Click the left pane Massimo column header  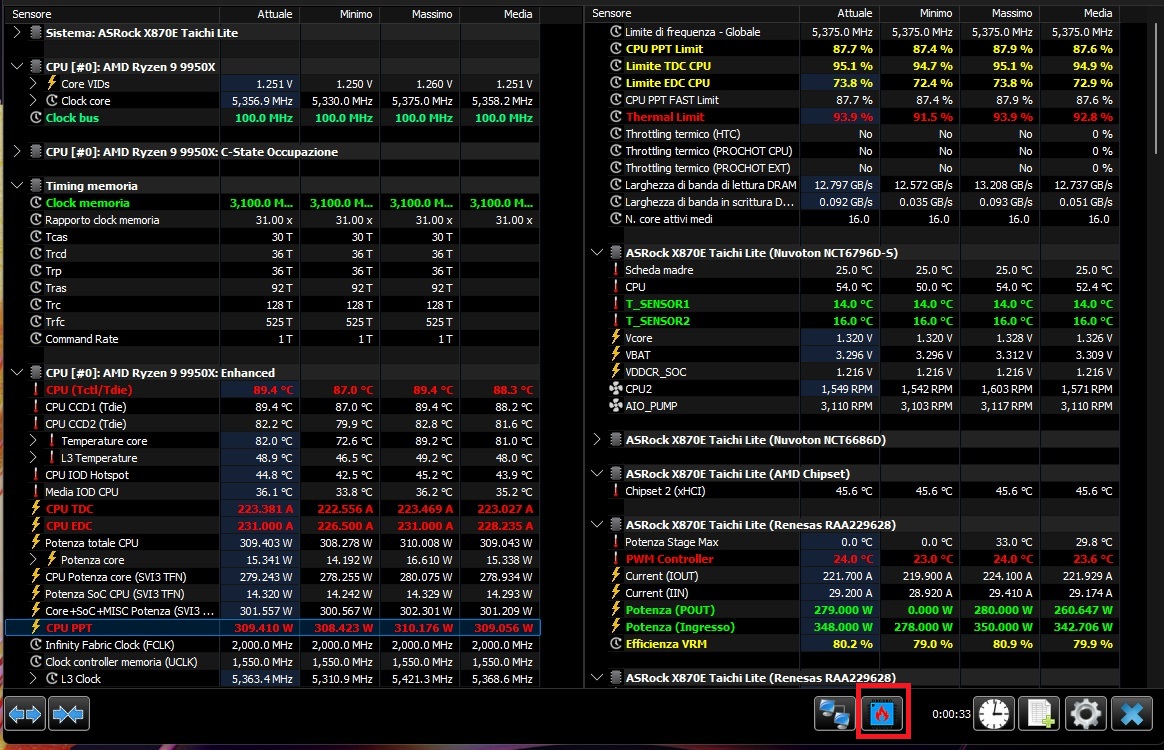(419, 14)
